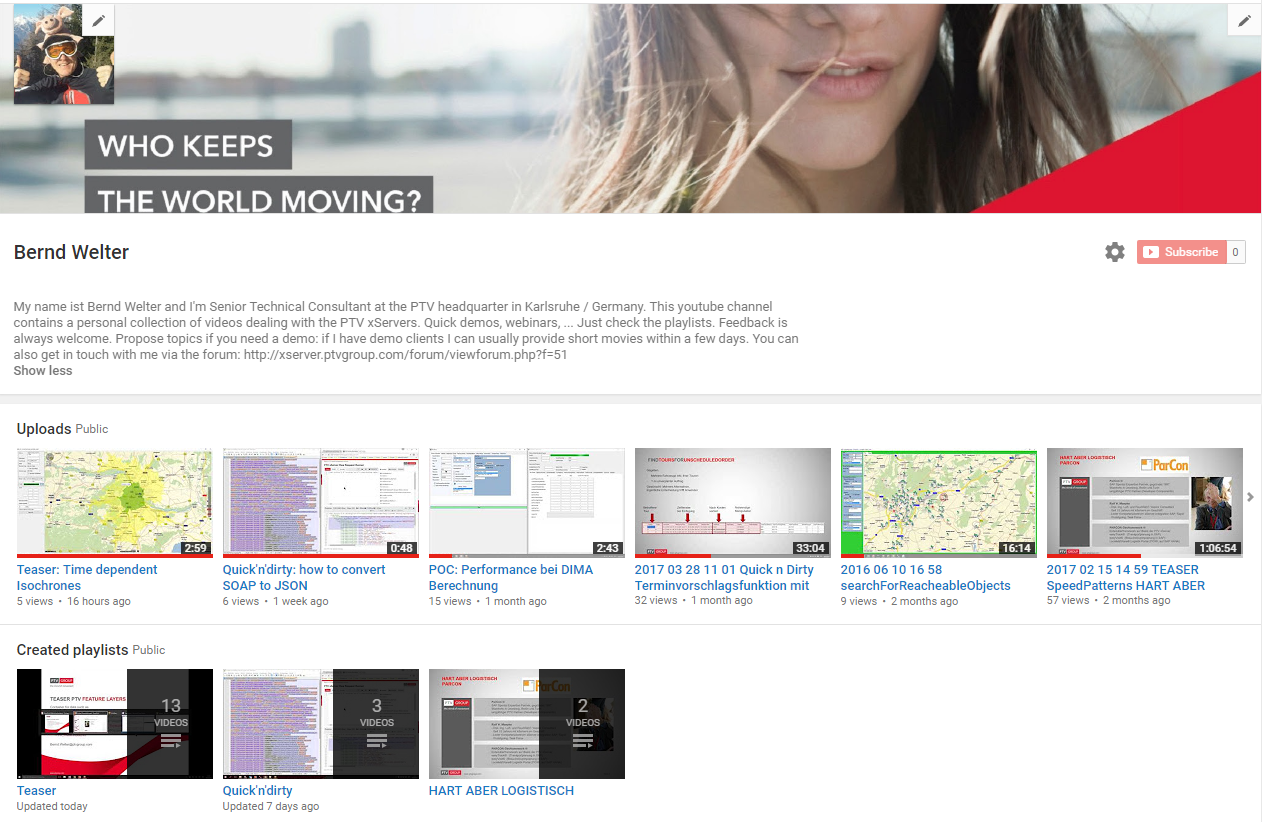Click the Uploads section heading

44,428
